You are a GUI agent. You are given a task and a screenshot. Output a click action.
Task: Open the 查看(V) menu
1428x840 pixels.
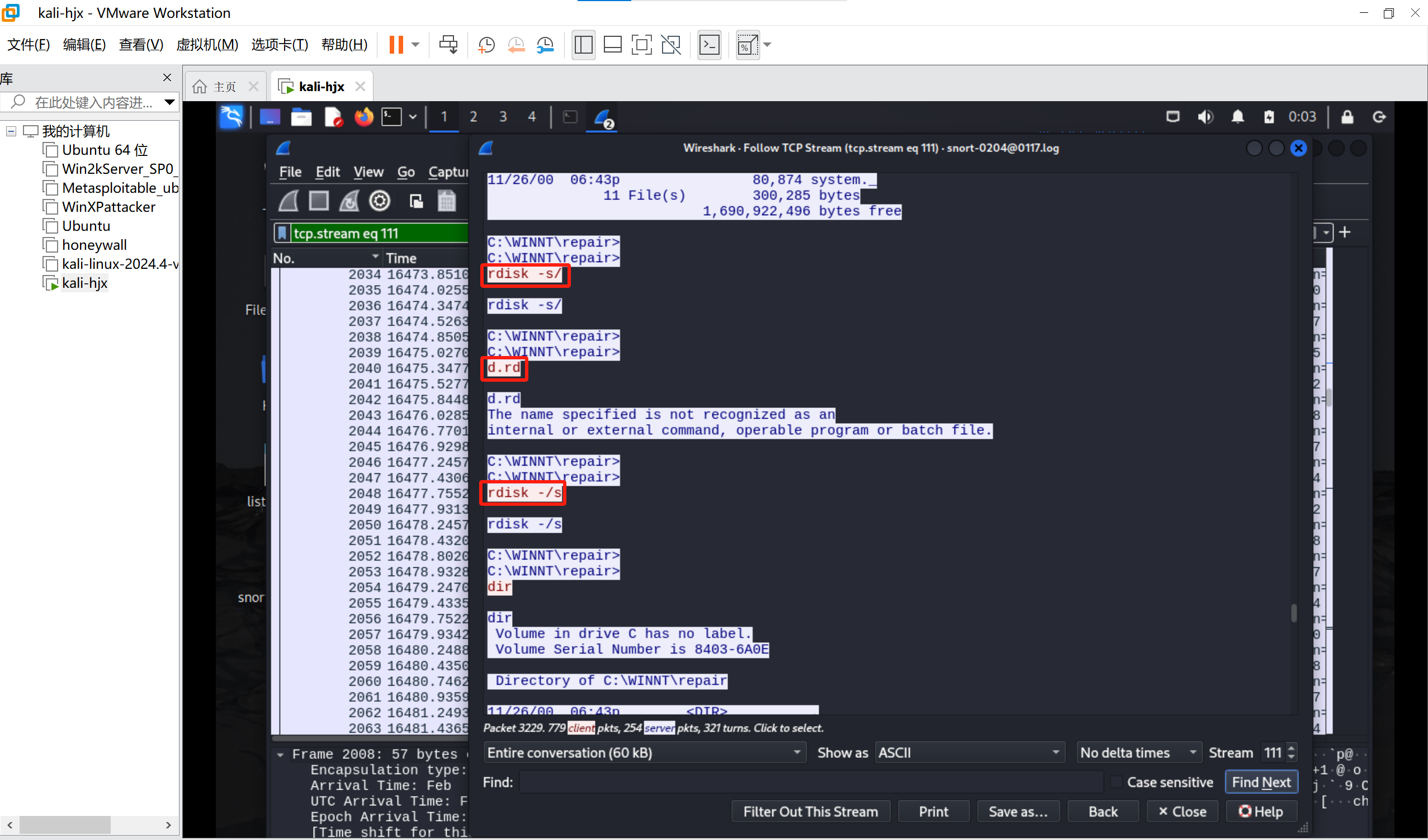click(141, 45)
